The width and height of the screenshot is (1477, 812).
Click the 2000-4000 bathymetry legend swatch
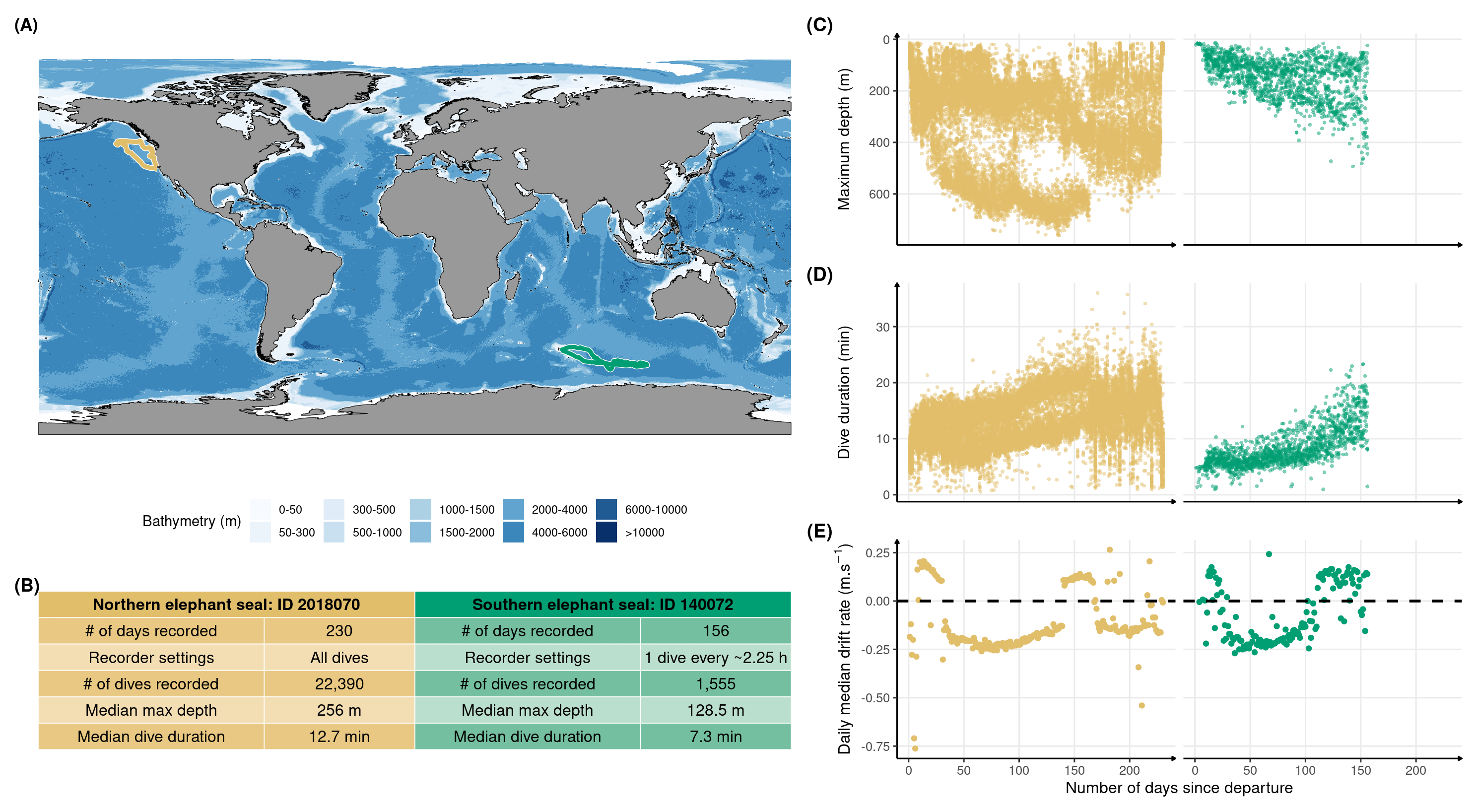(513, 509)
